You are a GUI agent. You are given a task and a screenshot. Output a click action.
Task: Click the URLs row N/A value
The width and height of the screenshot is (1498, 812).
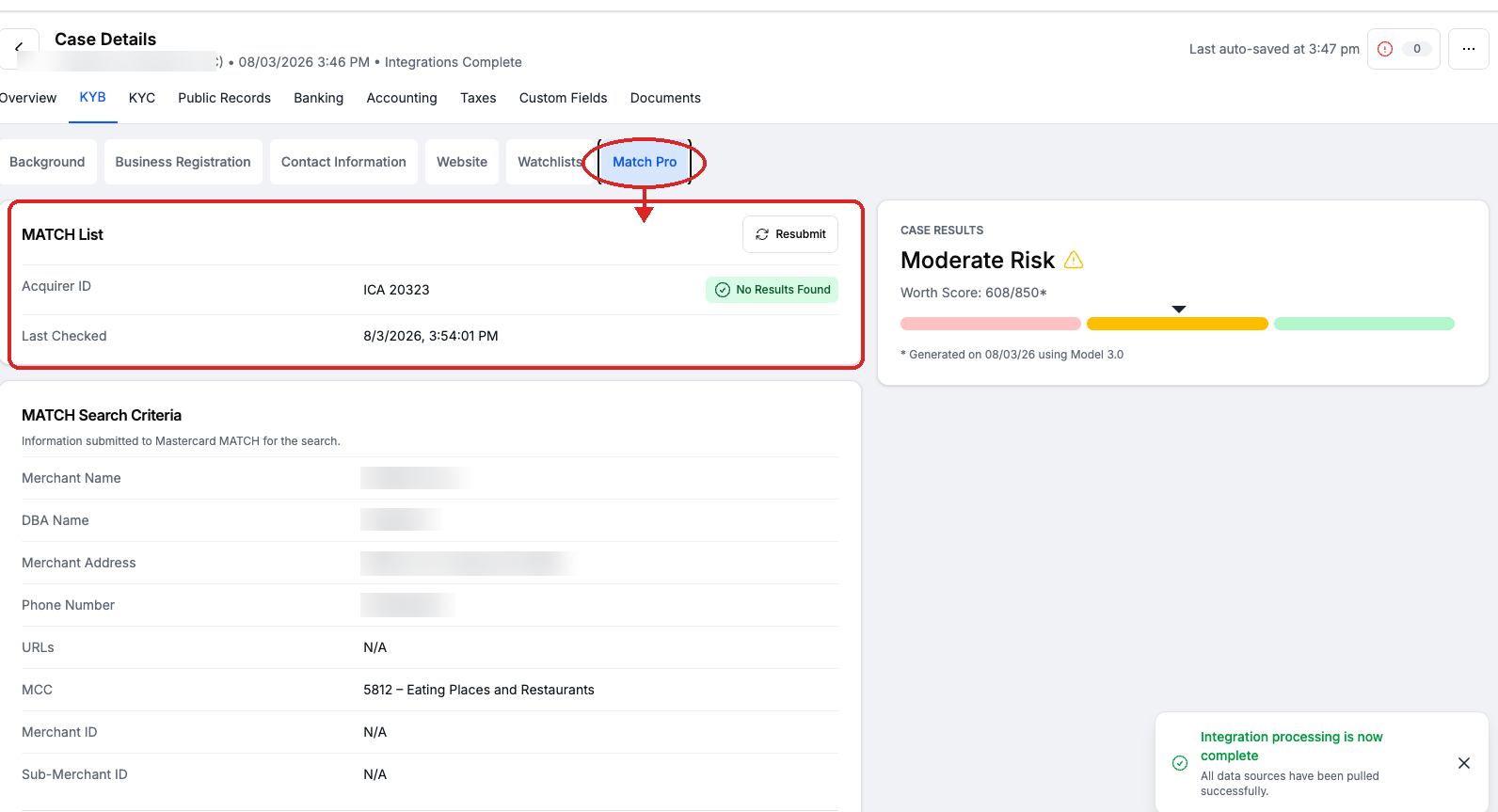tap(375, 647)
